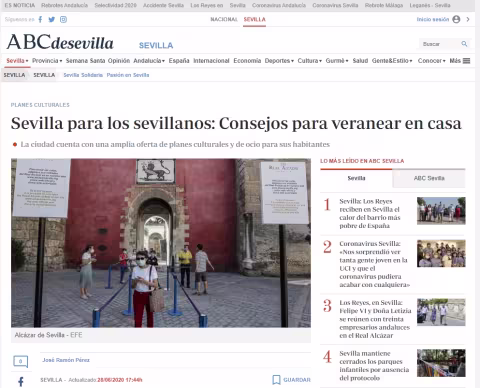Open article about Reyes in barrio más pobre
The image size is (480, 388).
pyautogui.click(x=370, y=213)
